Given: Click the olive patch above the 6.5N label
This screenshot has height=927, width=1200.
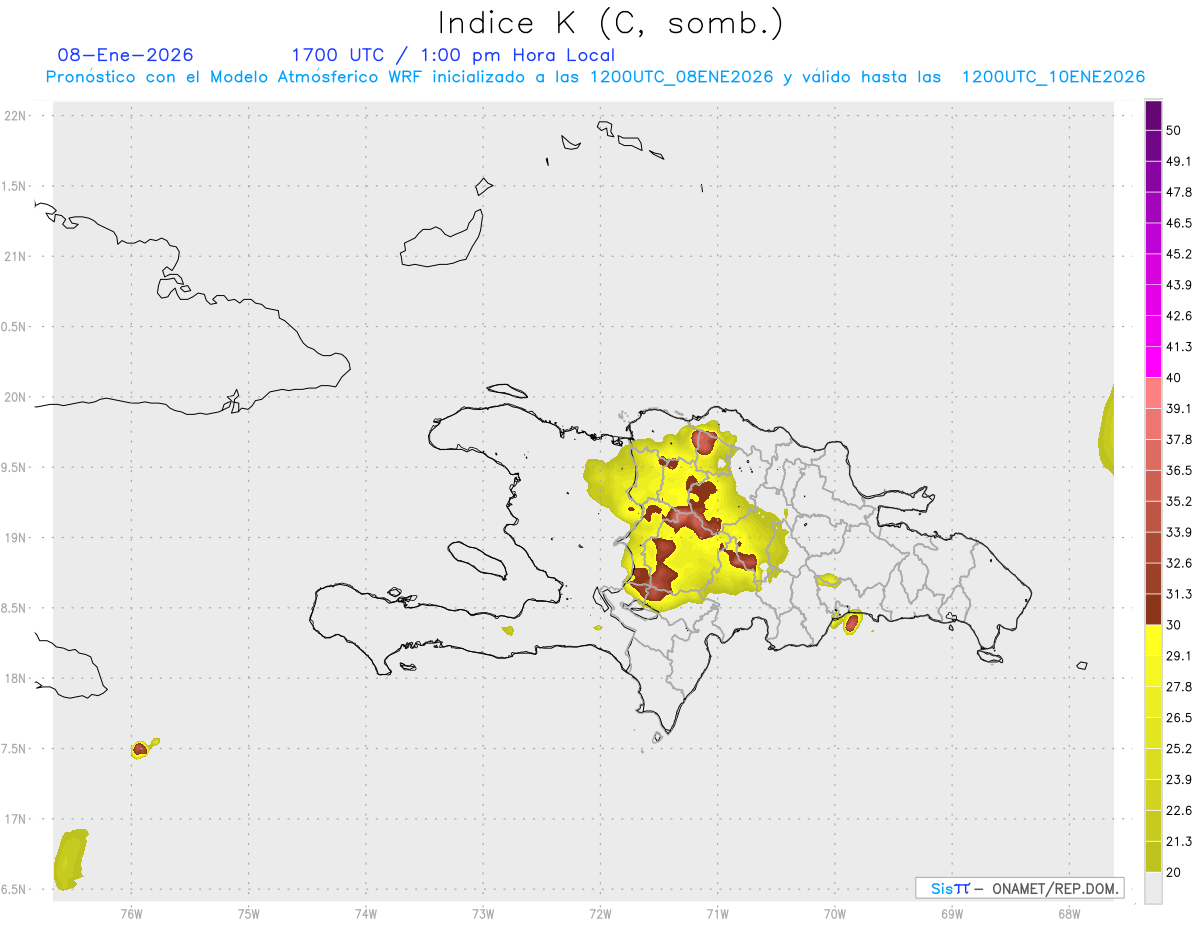Looking at the screenshot, I should point(69,859).
